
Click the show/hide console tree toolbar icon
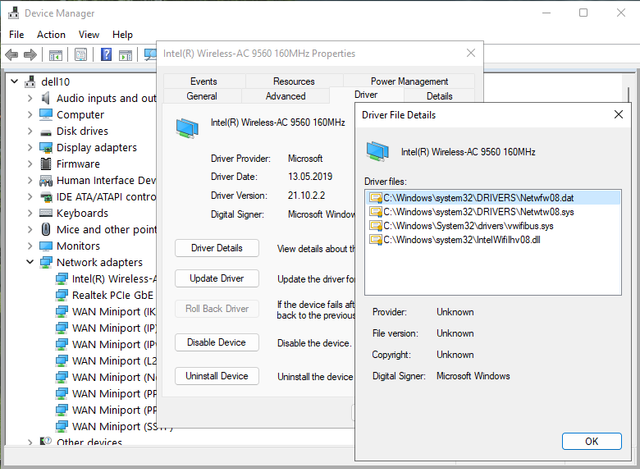[56, 55]
